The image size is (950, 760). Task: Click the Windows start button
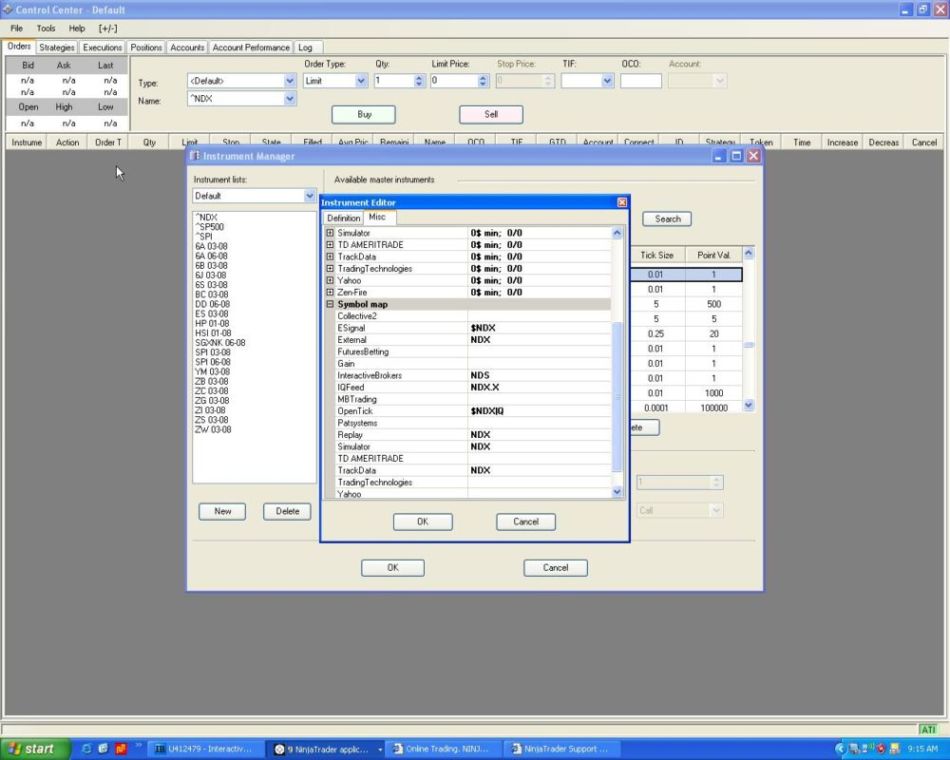tap(35, 749)
